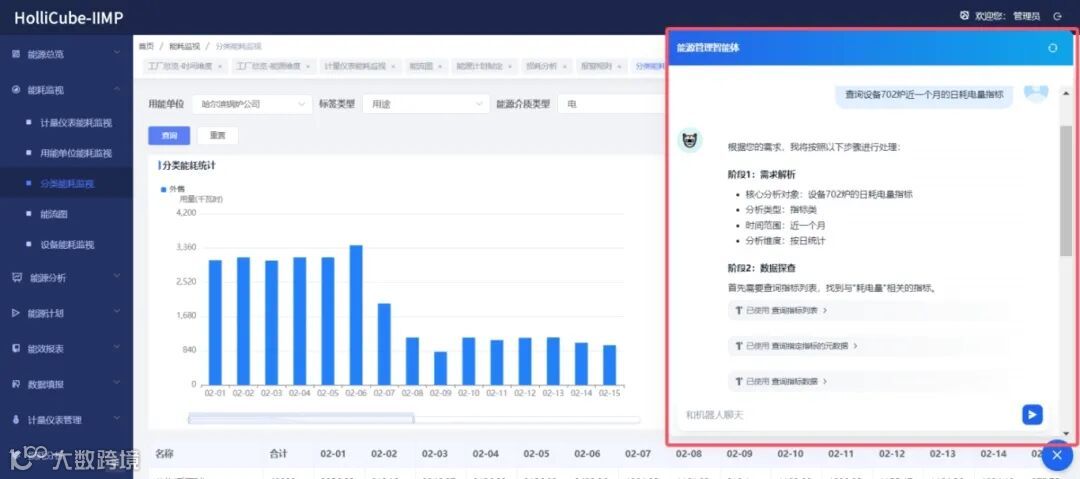1080x479 pixels.
Task: Open the 用能单位 dropdown
Action: pos(253,104)
